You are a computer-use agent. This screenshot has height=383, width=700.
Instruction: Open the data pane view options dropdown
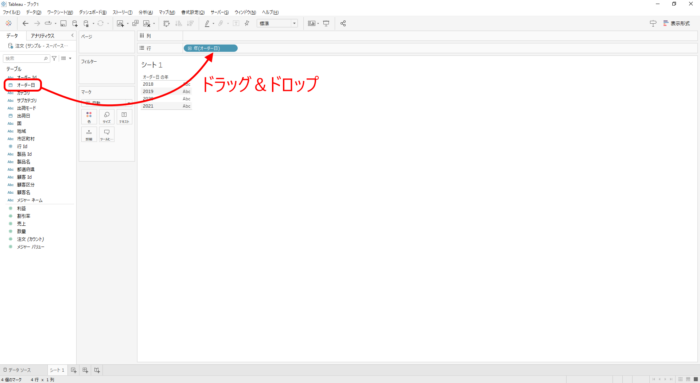click(x=66, y=58)
